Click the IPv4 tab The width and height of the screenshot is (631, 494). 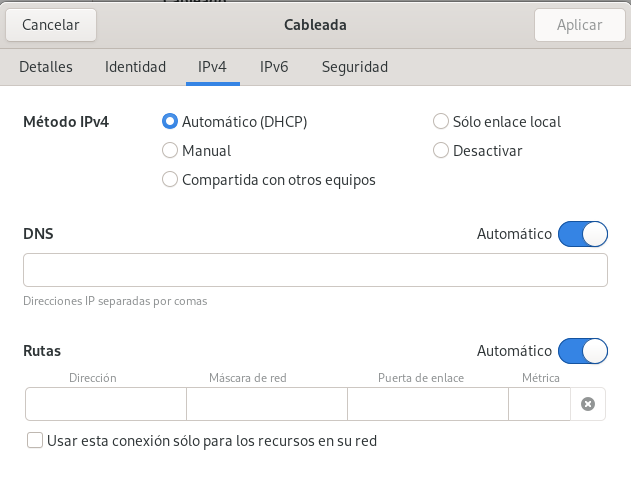click(212, 67)
